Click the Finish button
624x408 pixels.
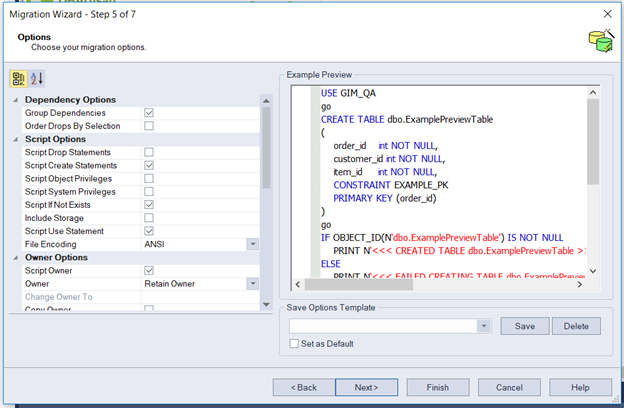tap(438, 387)
